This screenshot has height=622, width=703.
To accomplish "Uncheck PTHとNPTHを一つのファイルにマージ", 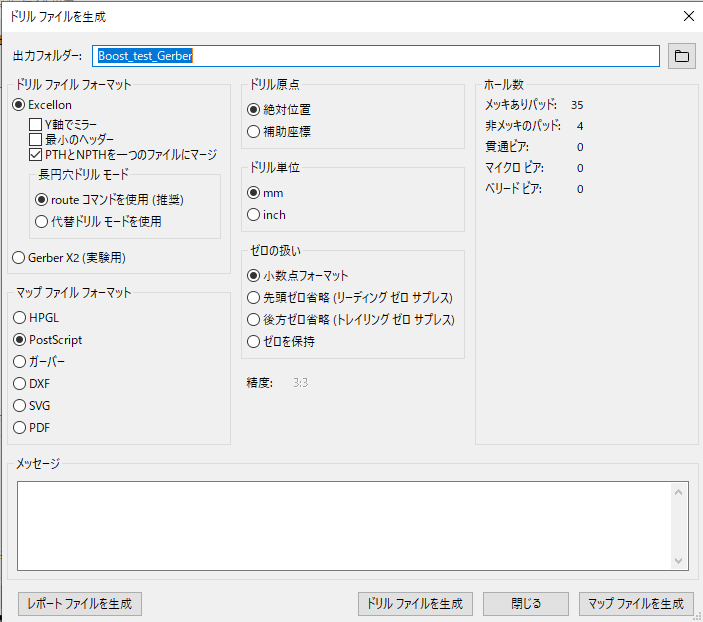I will 123,155.
